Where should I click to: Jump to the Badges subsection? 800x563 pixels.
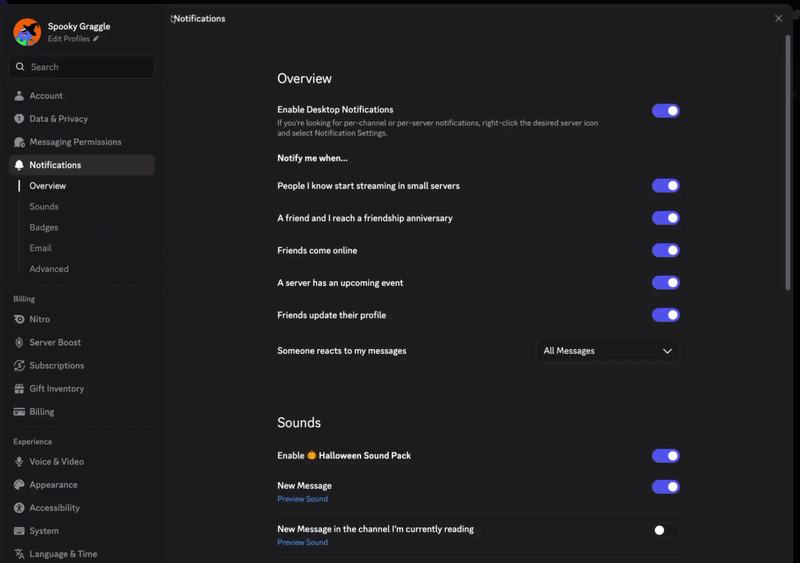(44, 227)
